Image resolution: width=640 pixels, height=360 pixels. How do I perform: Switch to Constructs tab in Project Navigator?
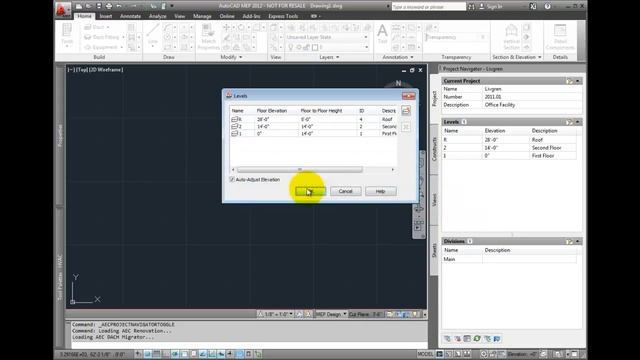434,149
